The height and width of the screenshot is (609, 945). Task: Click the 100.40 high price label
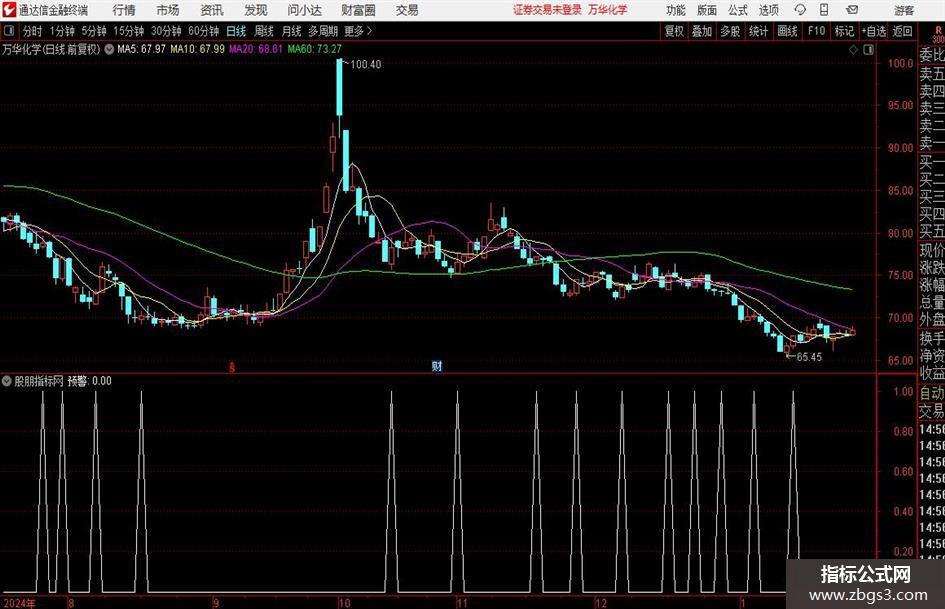coord(366,65)
